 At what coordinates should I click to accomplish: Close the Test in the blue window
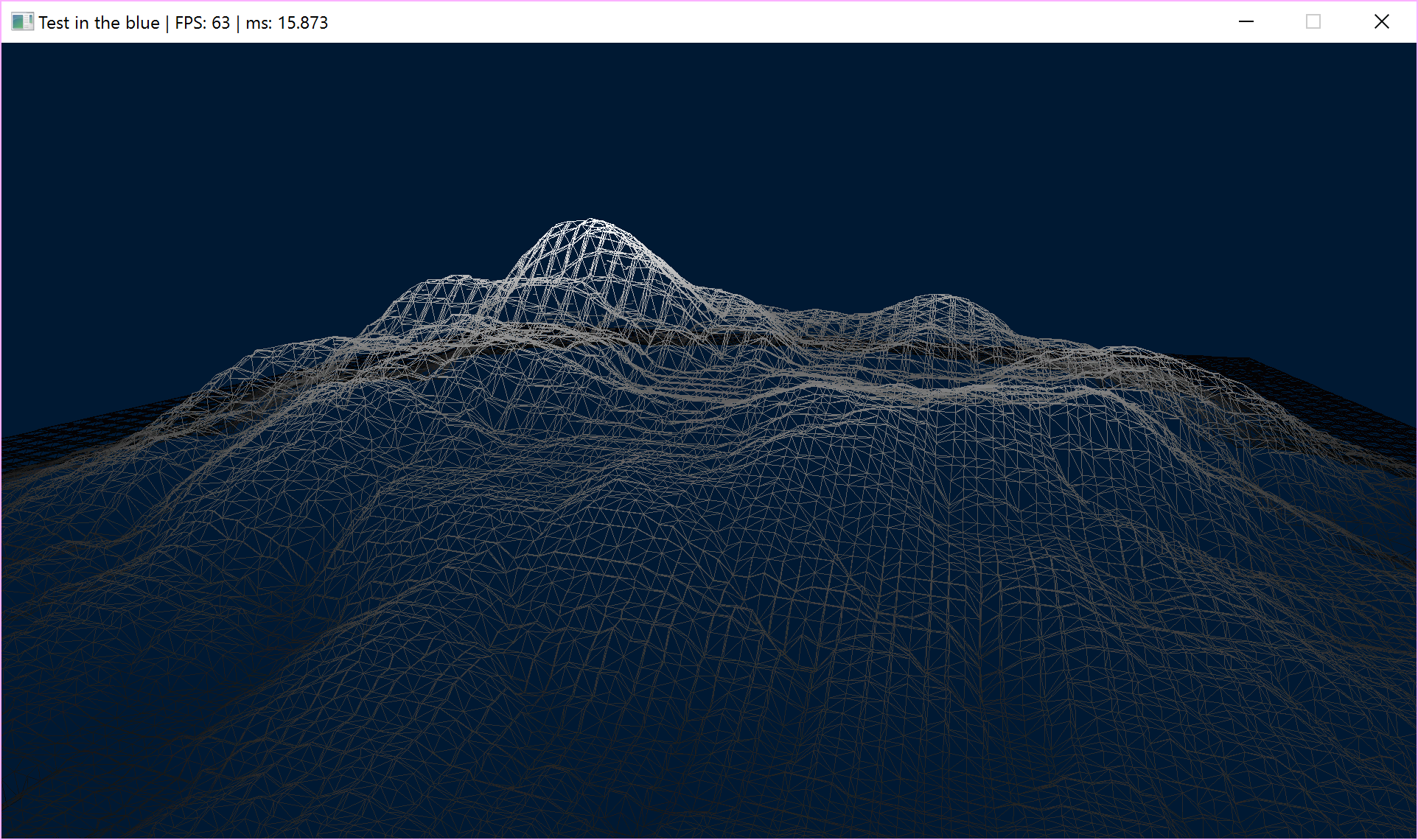pyautogui.click(x=1382, y=22)
